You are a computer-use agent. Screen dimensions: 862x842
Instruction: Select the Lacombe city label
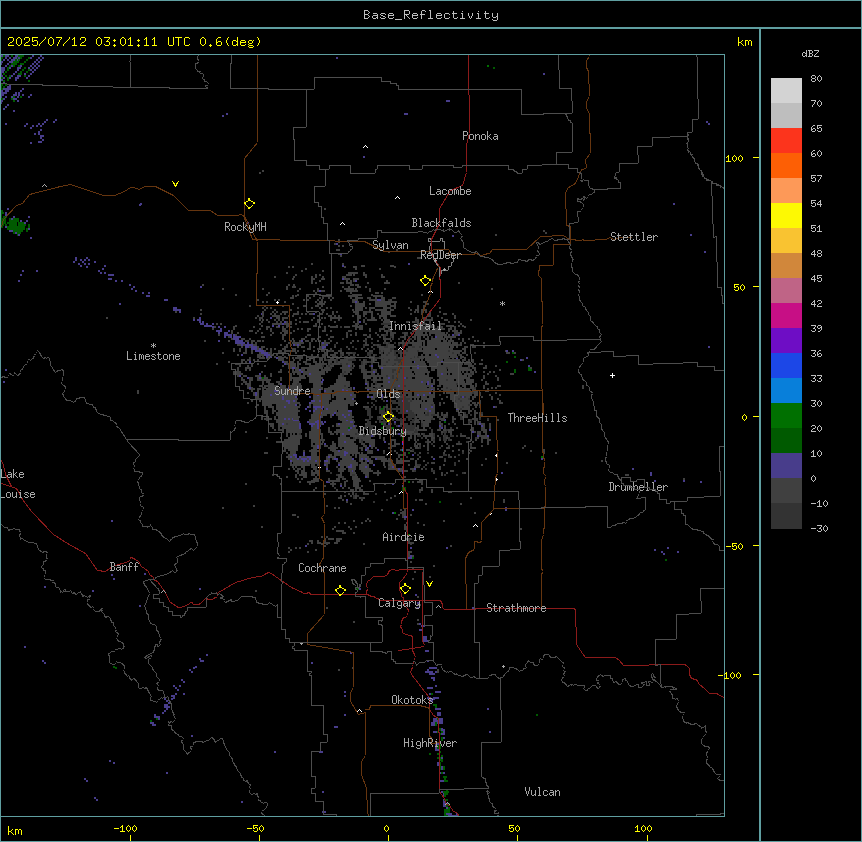[450, 191]
